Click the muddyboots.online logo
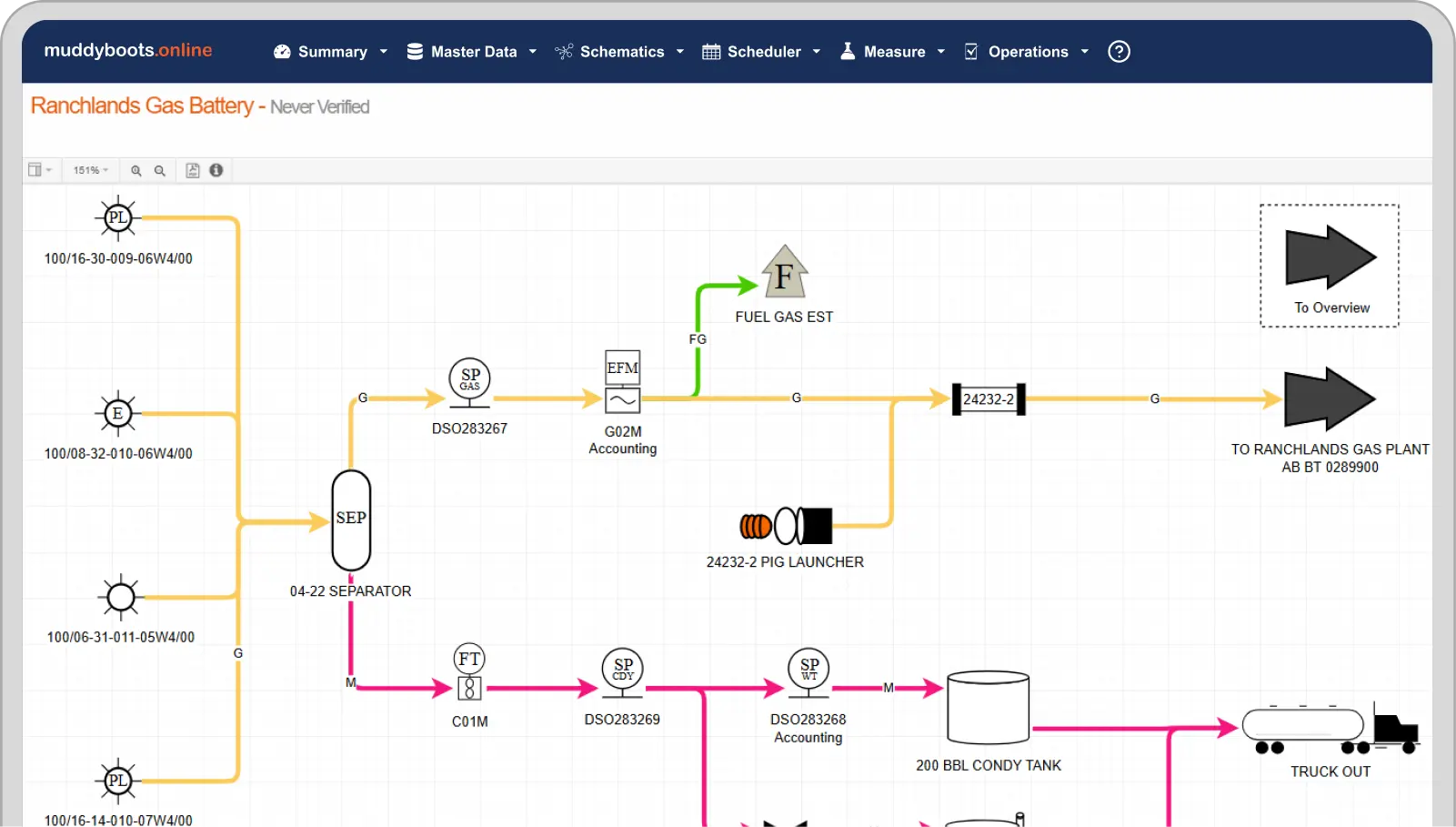 (x=128, y=50)
